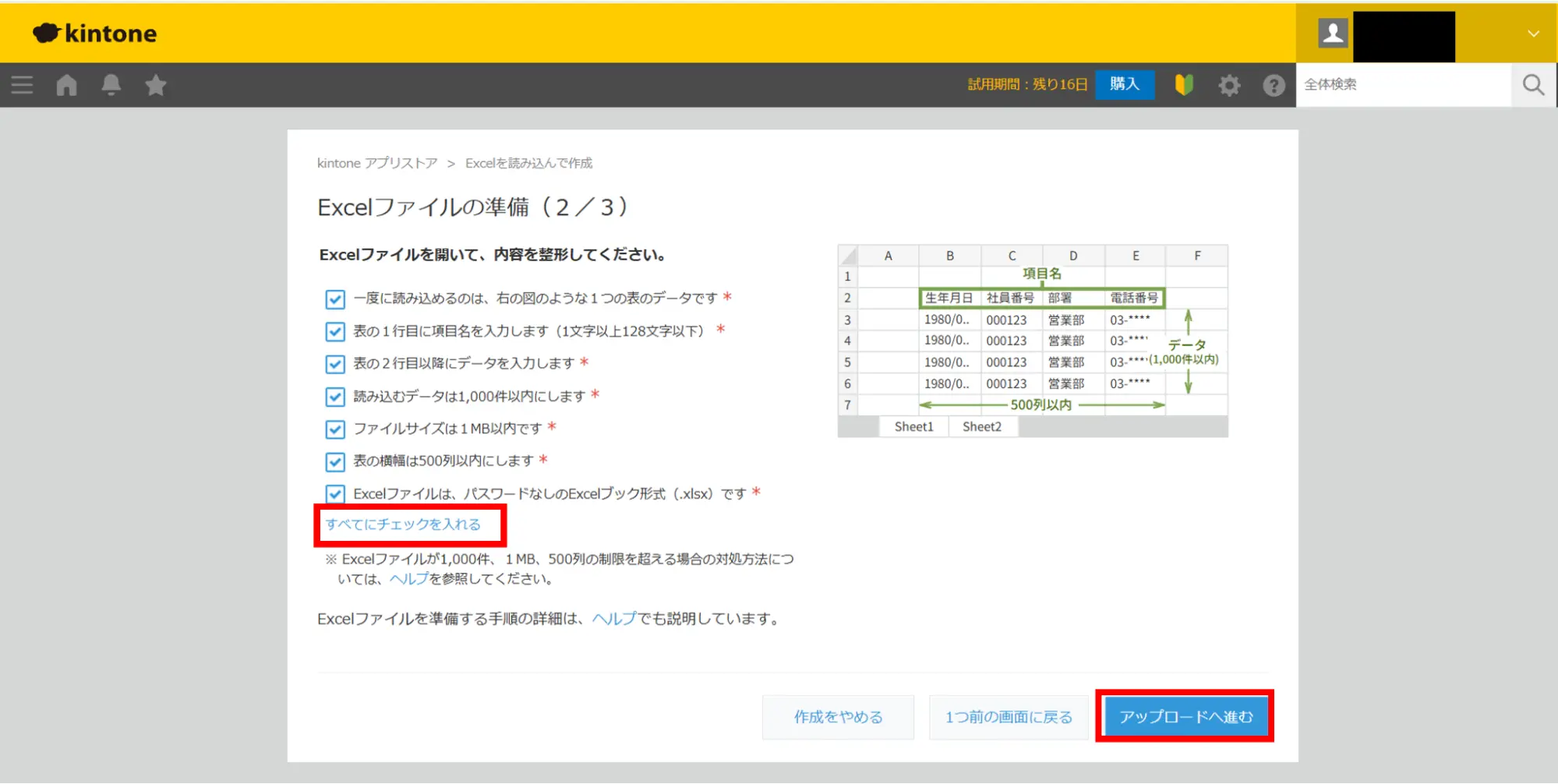Screen dimensions: 1558x784
Task: Open the hamburger menu icon
Action: [x=22, y=85]
